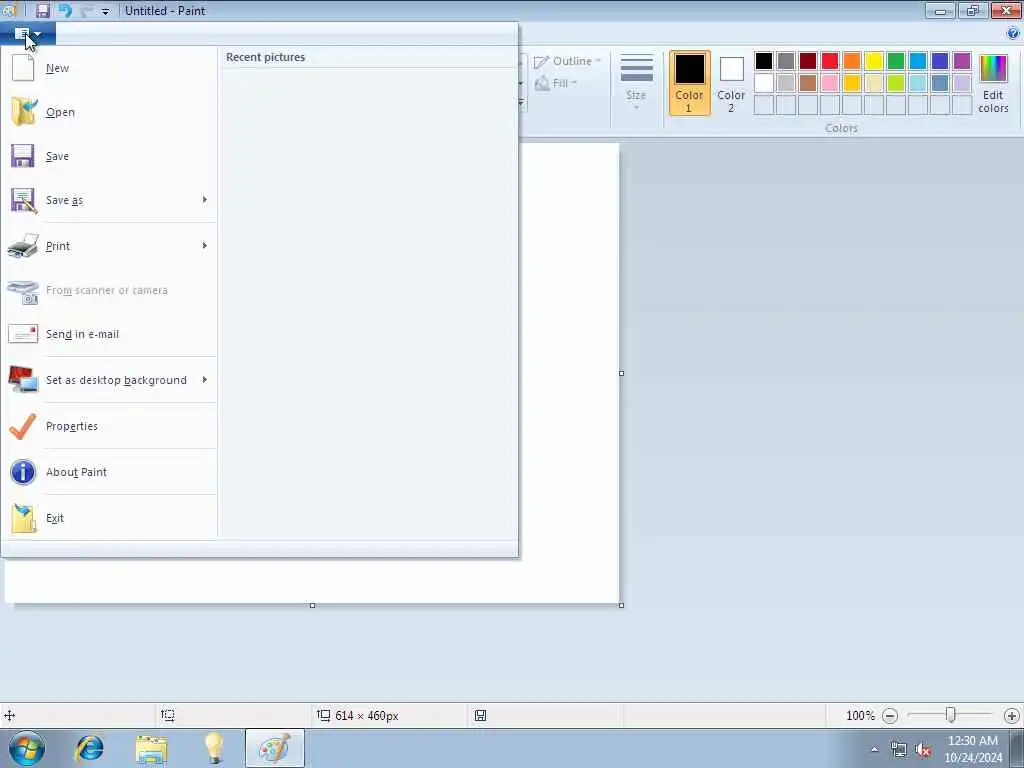The height and width of the screenshot is (768, 1024).
Task: Click the 100% zoom level text
Action: click(860, 716)
